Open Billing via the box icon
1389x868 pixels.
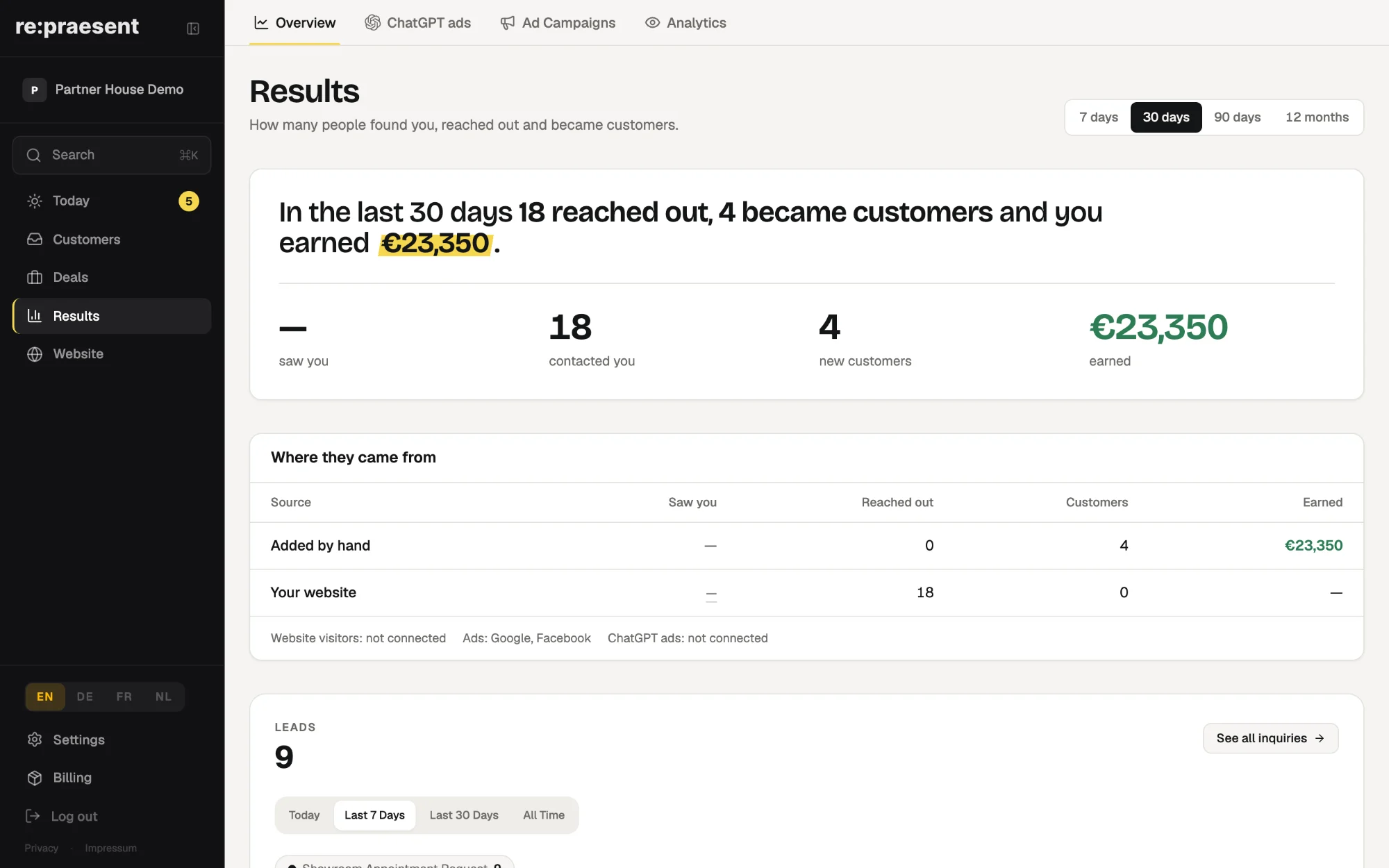[35, 778]
